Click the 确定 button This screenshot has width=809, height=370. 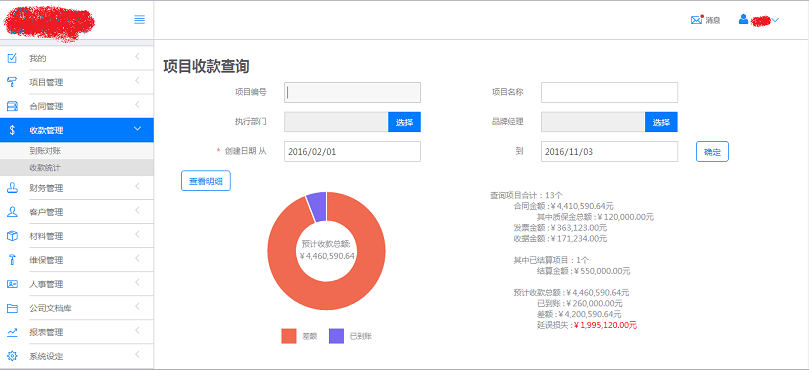point(712,152)
